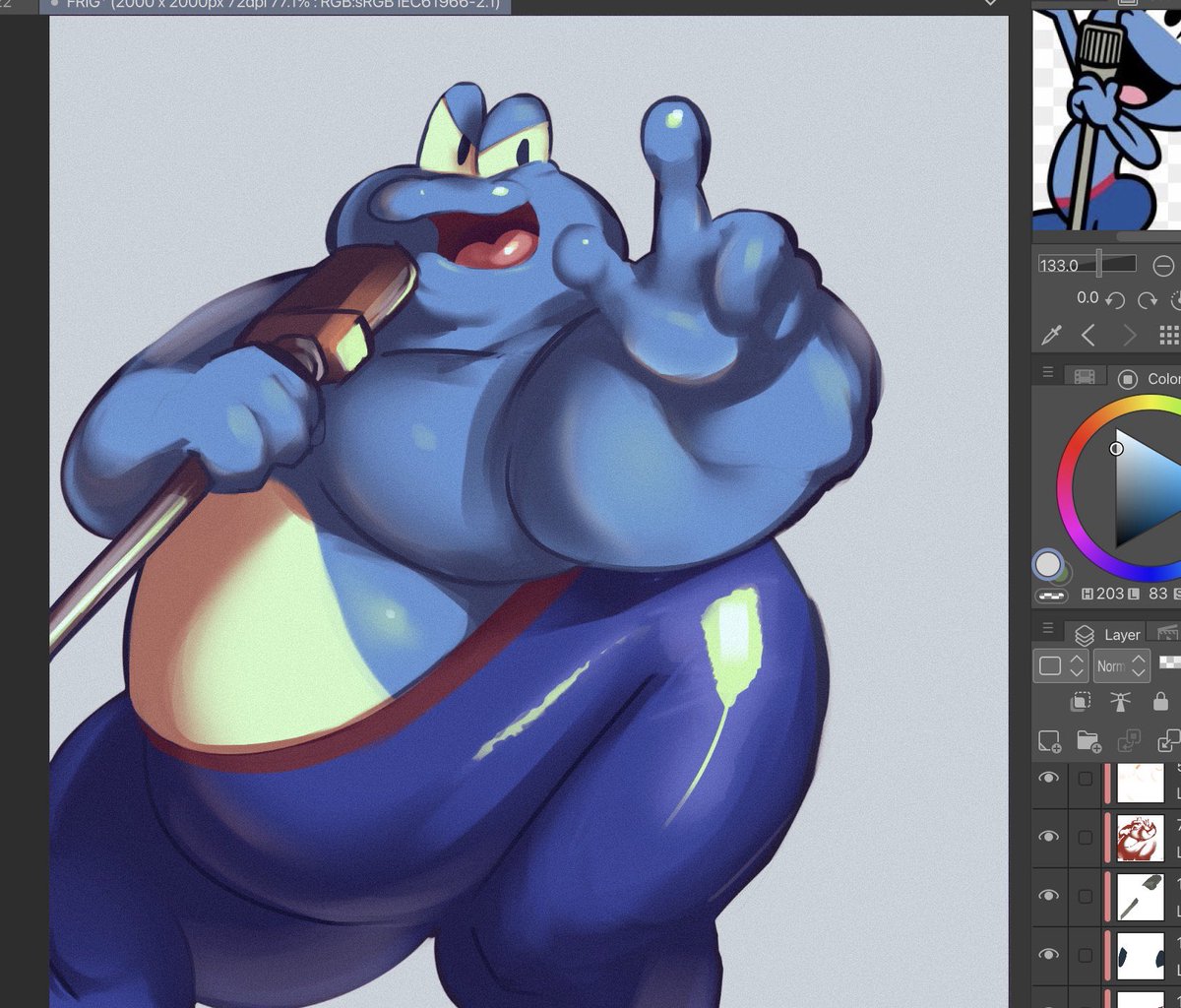Tick checkbox on dark blue marks layer

(1085, 955)
